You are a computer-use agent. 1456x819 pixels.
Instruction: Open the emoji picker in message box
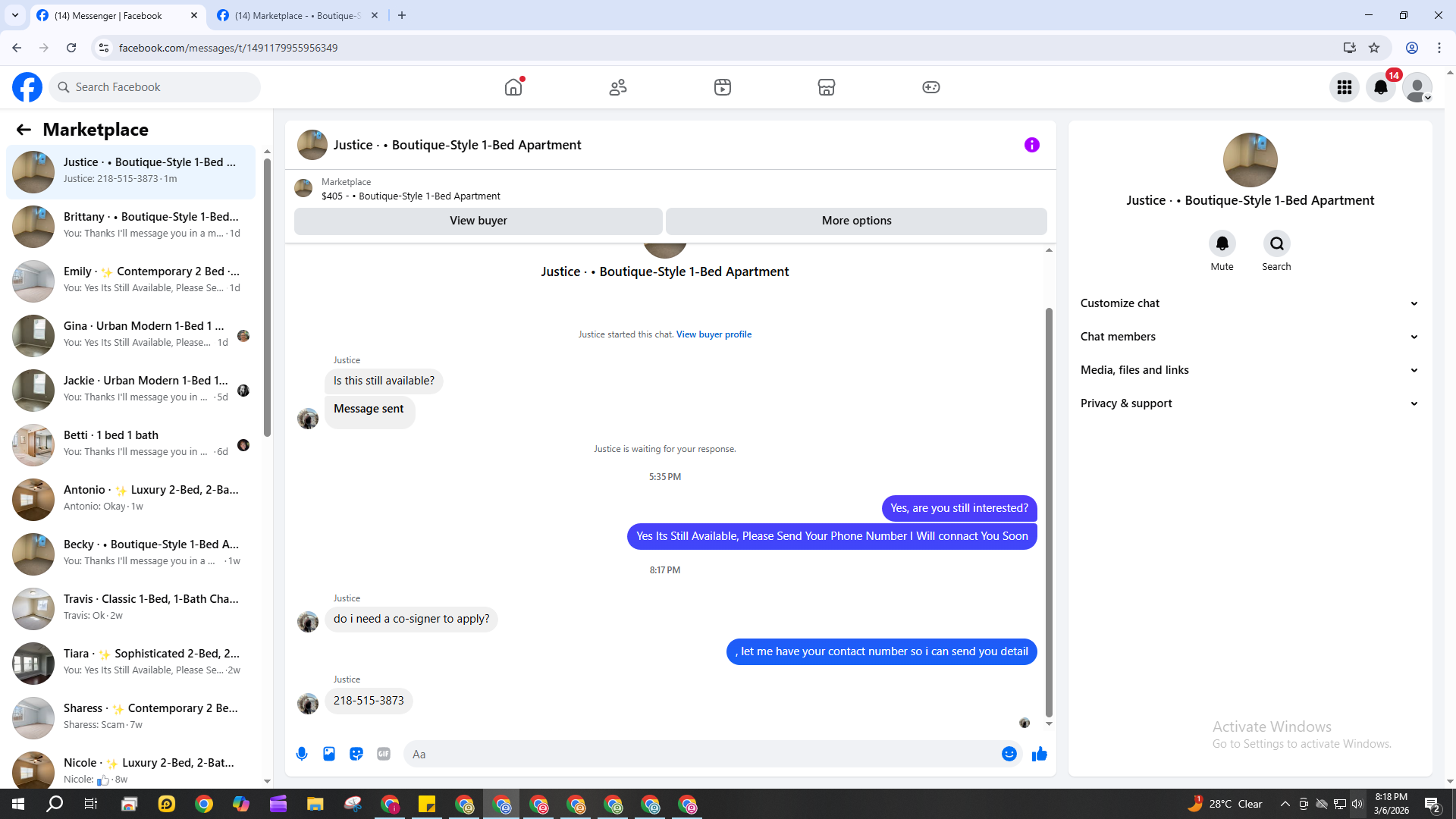tap(1009, 754)
